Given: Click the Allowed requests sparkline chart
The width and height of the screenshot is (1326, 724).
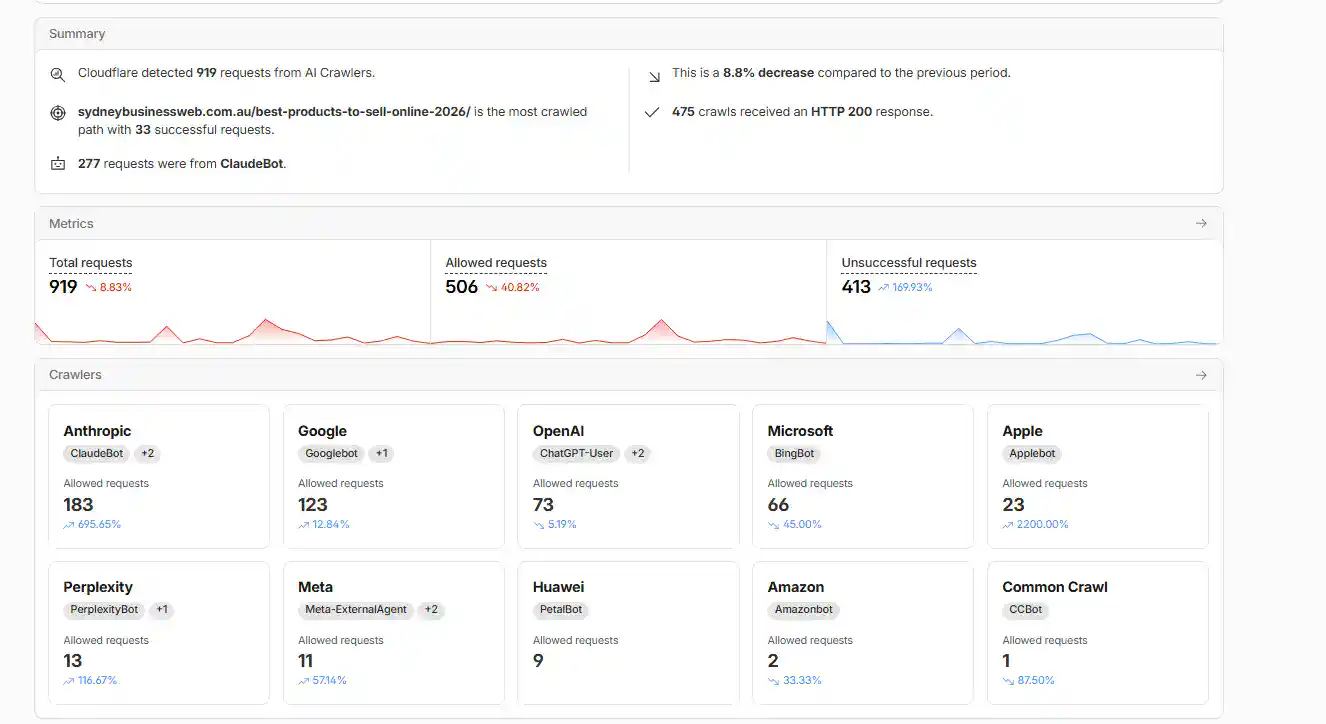Looking at the screenshot, I should coord(628,330).
